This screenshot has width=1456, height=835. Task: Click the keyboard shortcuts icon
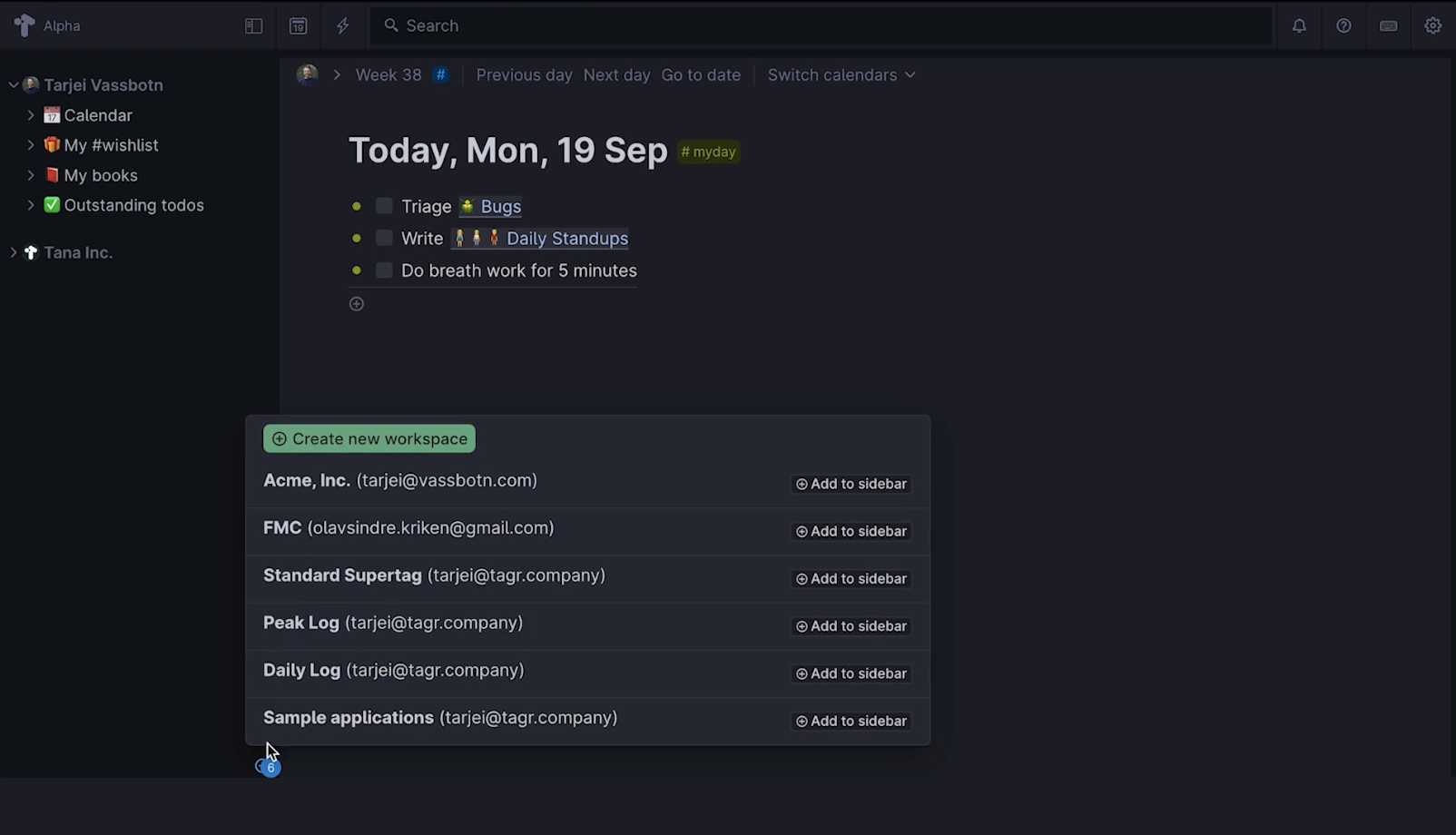pyautogui.click(x=1388, y=25)
